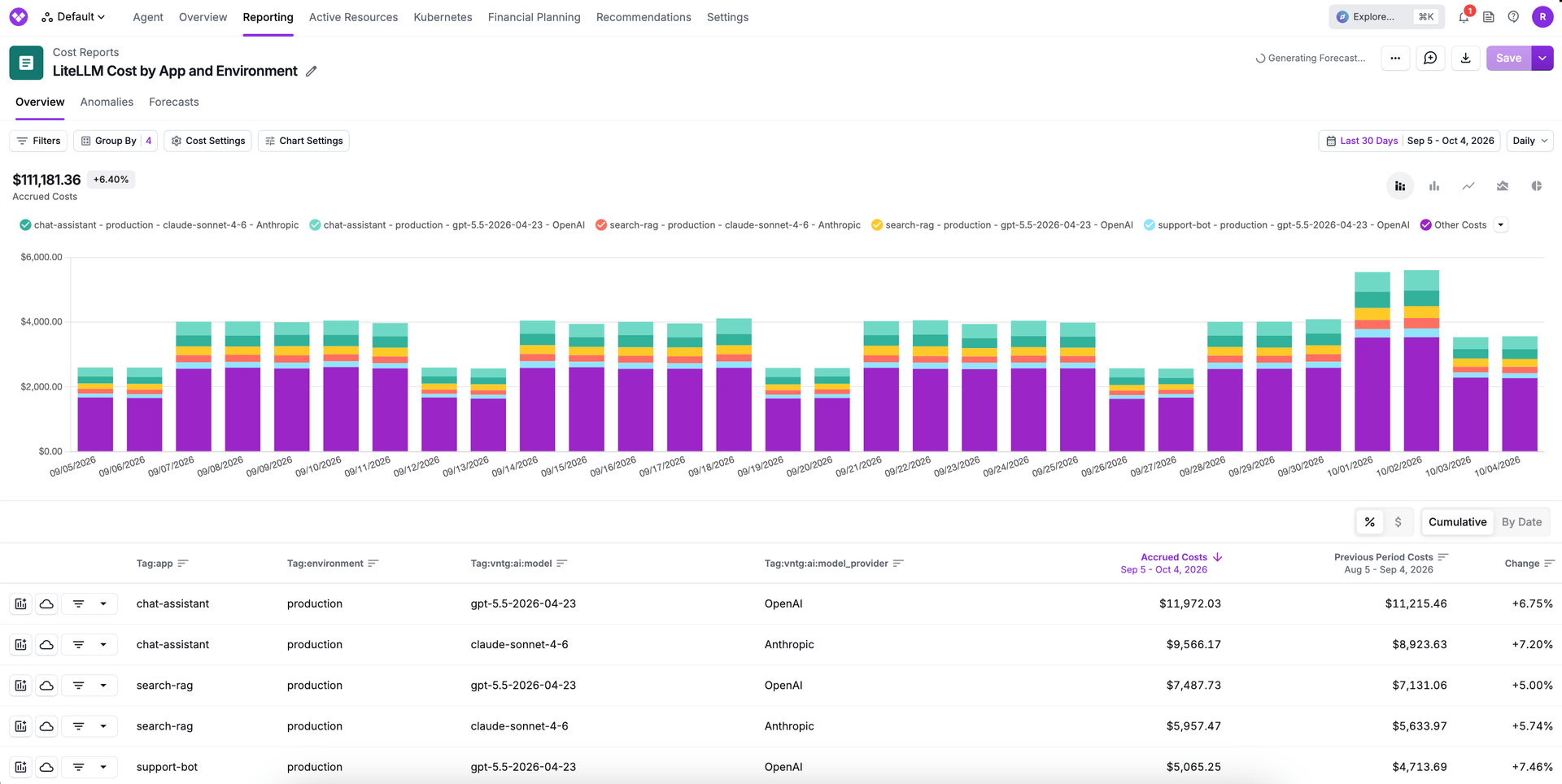Open the Daily granularity dropdown
1562x784 pixels.
pos(1529,141)
